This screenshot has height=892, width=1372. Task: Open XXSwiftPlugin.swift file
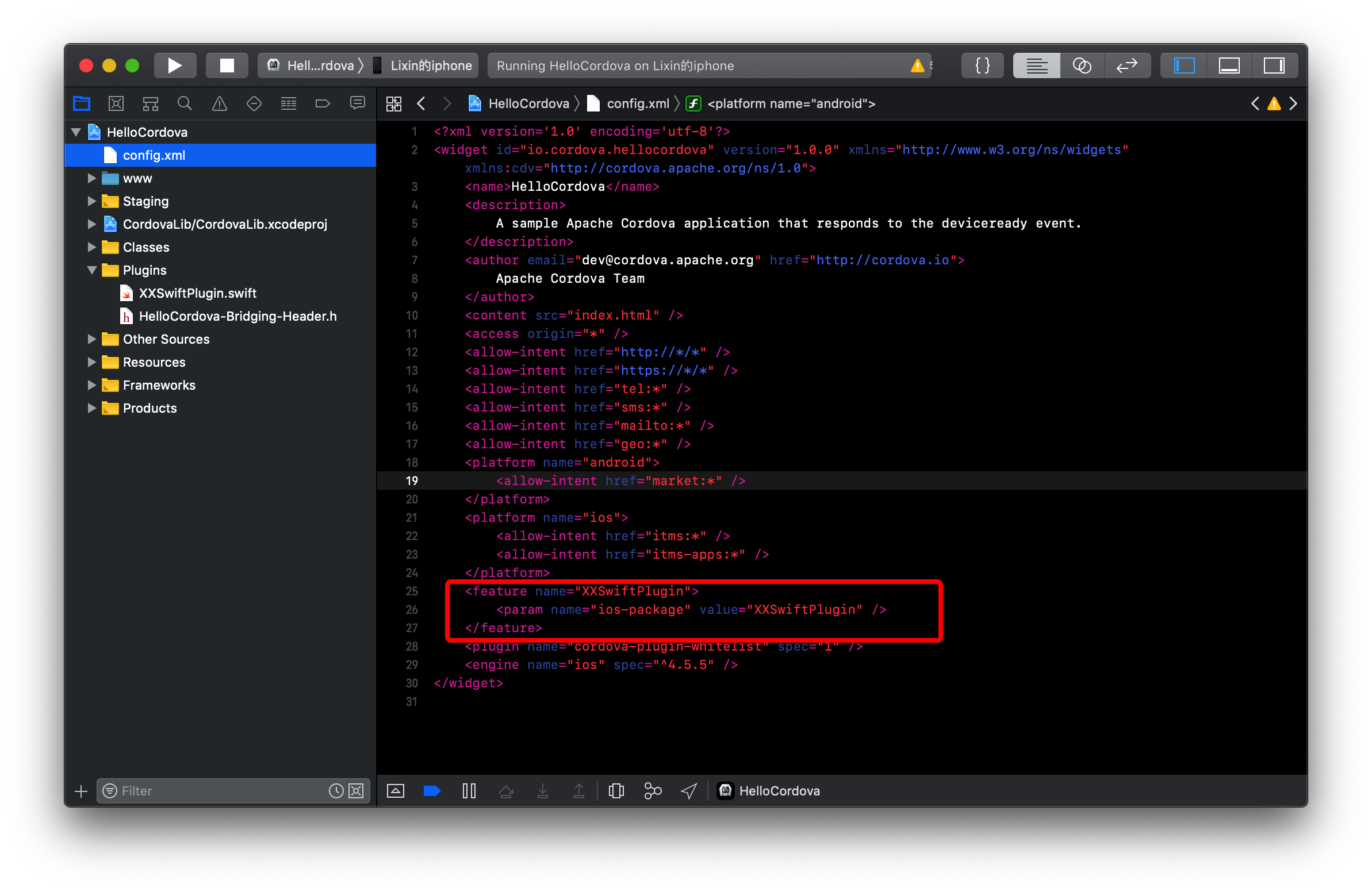tap(197, 293)
